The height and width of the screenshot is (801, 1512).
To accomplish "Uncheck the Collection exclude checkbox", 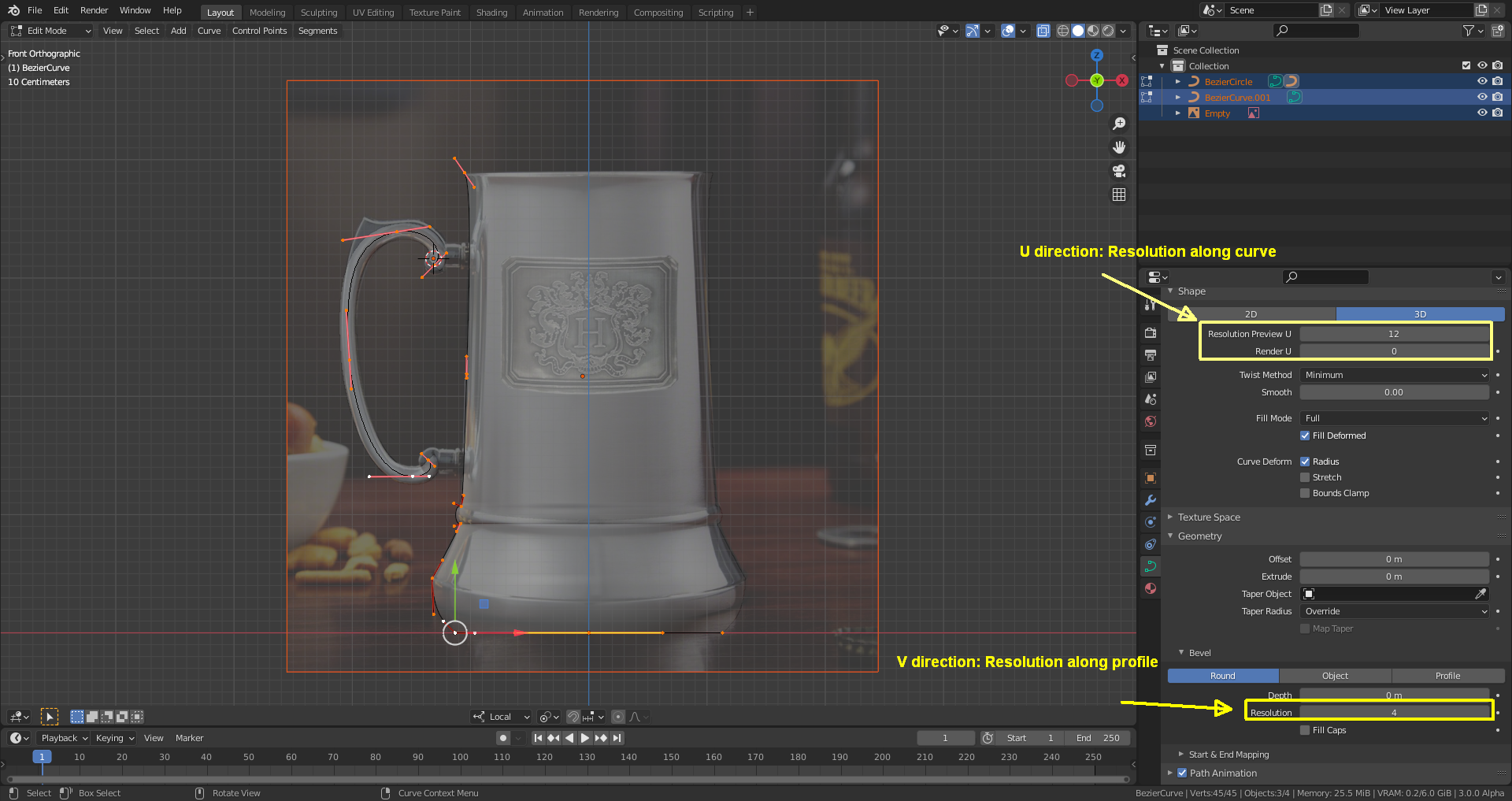I will 1466,65.
